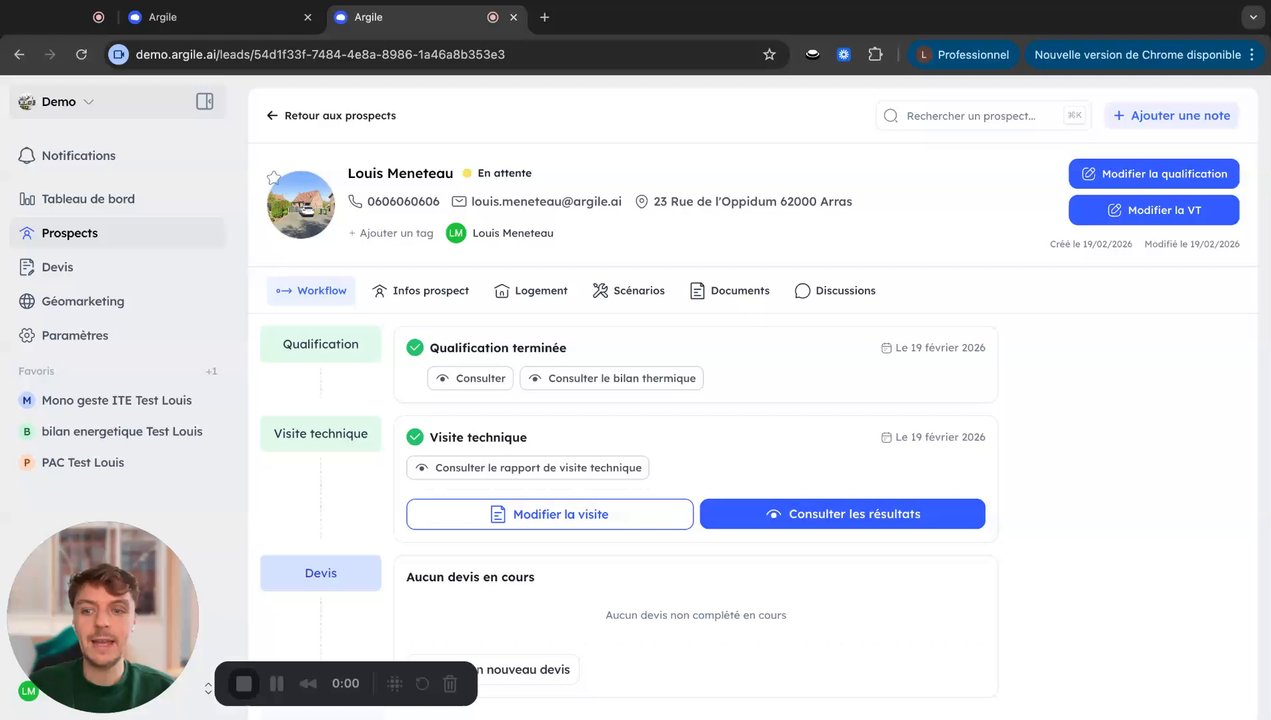Click green check of Visite technique
The image size is (1271, 720).
point(415,437)
